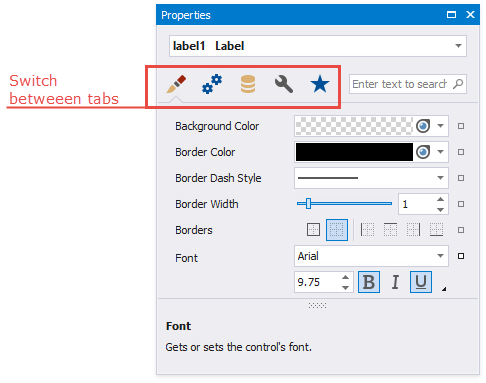Increase the font size with the up arrow
This screenshot has width=486, height=383.
(346, 277)
